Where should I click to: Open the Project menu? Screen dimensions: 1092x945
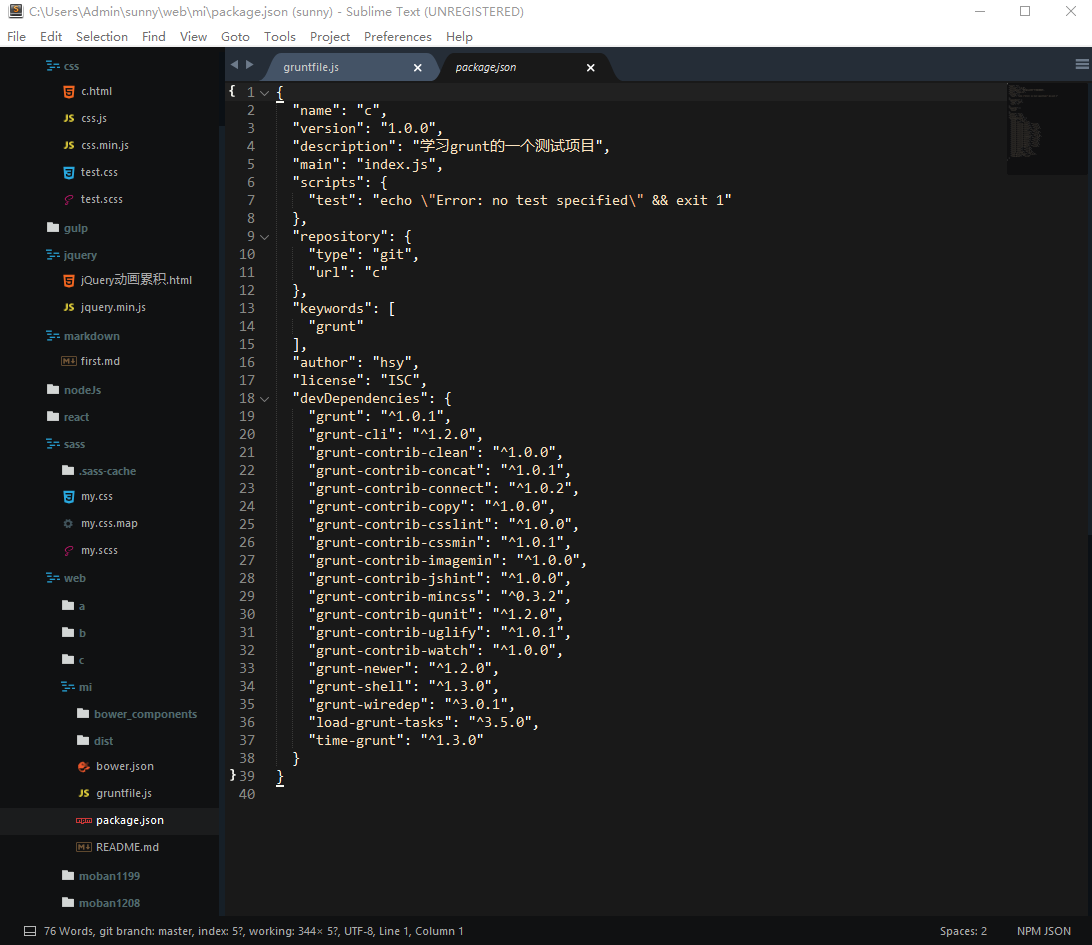329,36
